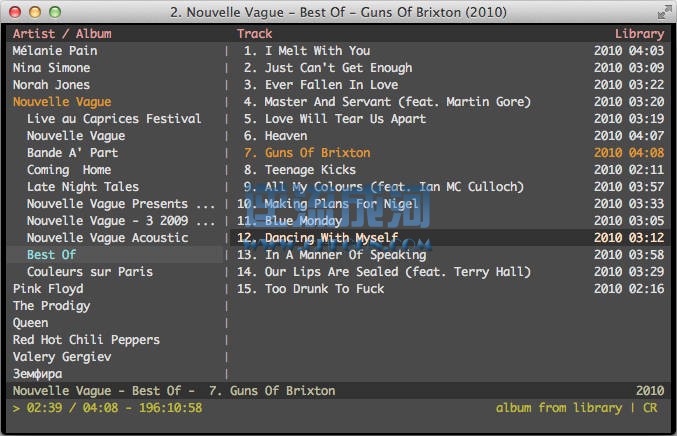This screenshot has width=677, height=436.
Task: Select artist Valery Gergiev
Action: [x=62, y=357]
